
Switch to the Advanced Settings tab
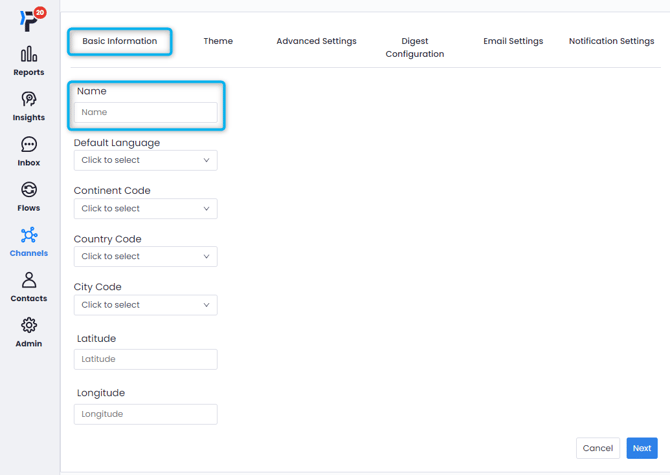pyautogui.click(x=316, y=41)
